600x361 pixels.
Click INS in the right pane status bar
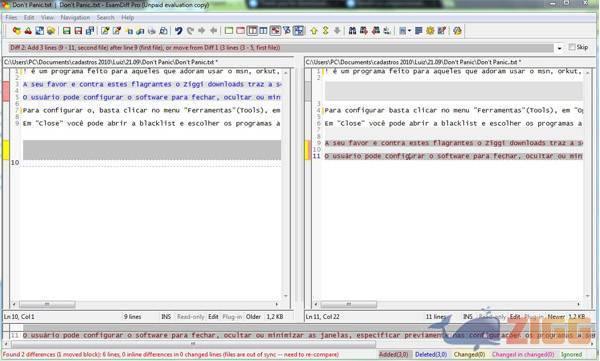[x=468, y=317]
